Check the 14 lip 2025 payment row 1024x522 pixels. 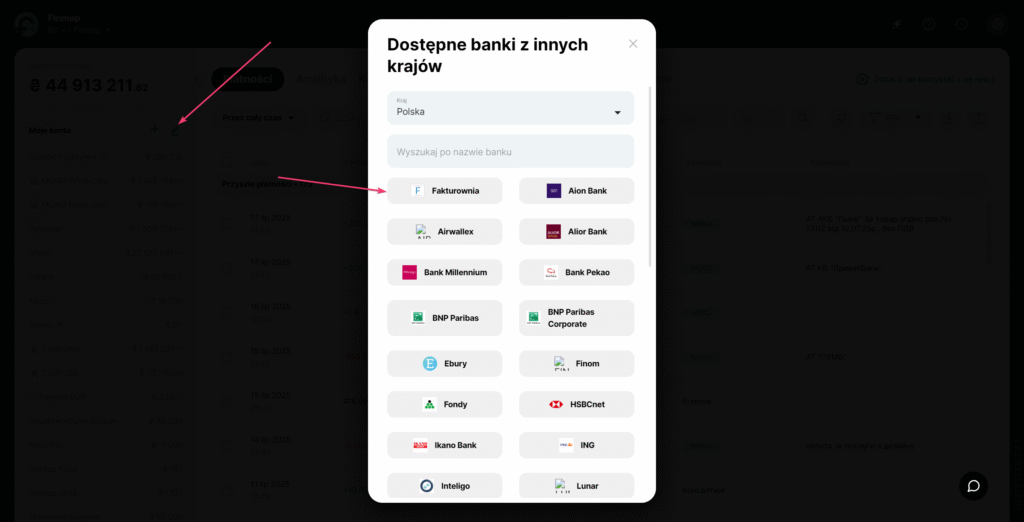coord(227,446)
